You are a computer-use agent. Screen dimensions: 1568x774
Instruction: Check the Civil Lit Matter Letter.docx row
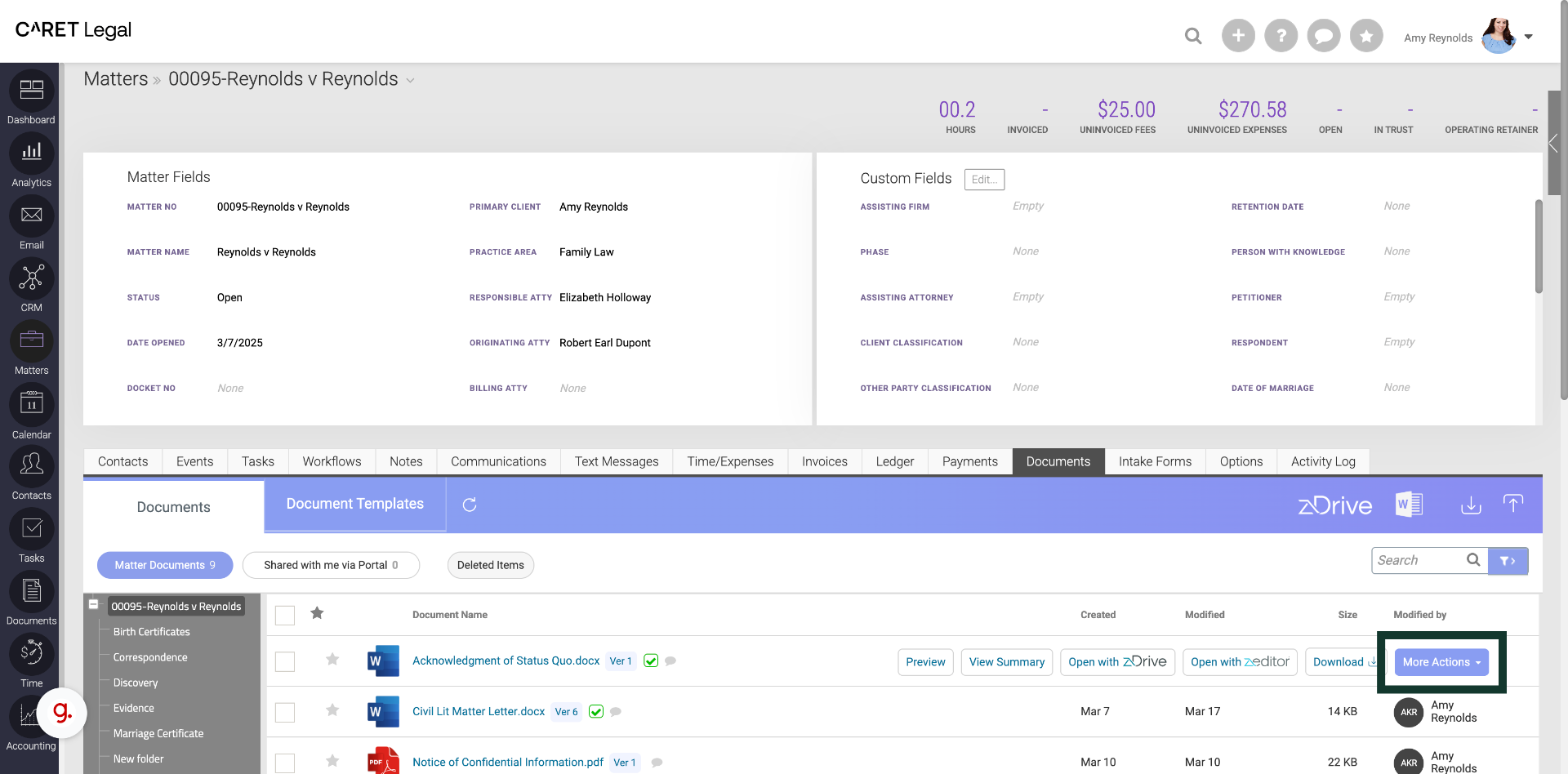click(x=285, y=712)
